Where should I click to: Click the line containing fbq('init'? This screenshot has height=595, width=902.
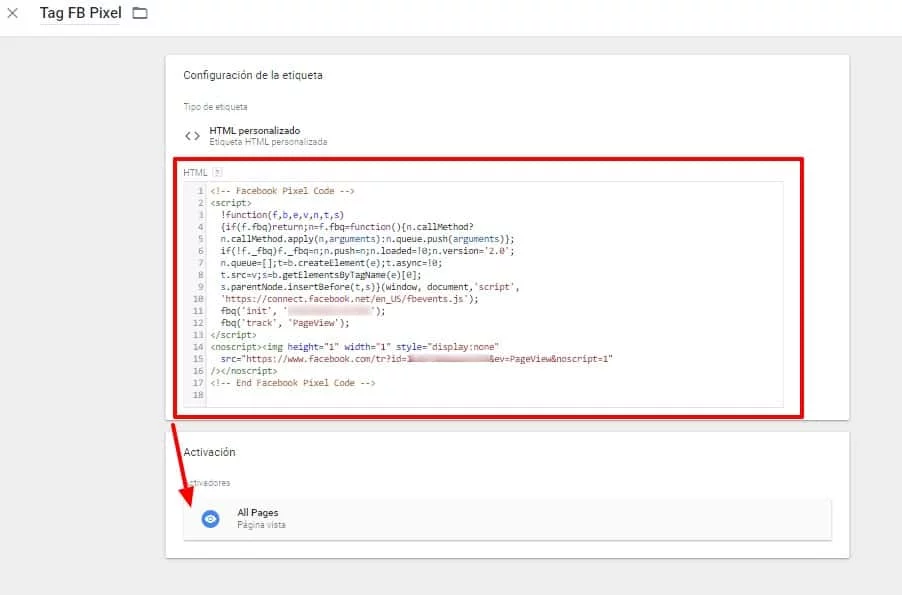[x=303, y=311]
